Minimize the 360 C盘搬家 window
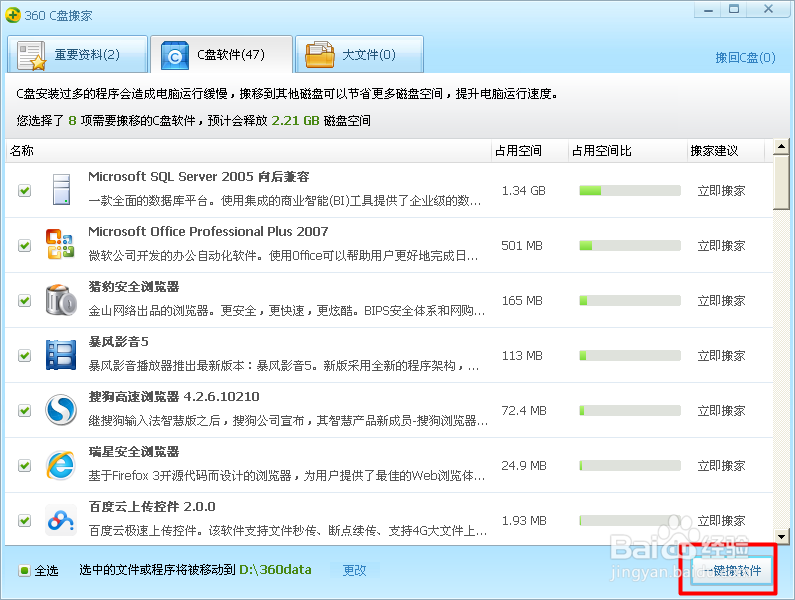Screen dimensions: 795x600 [x=708, y=10]
